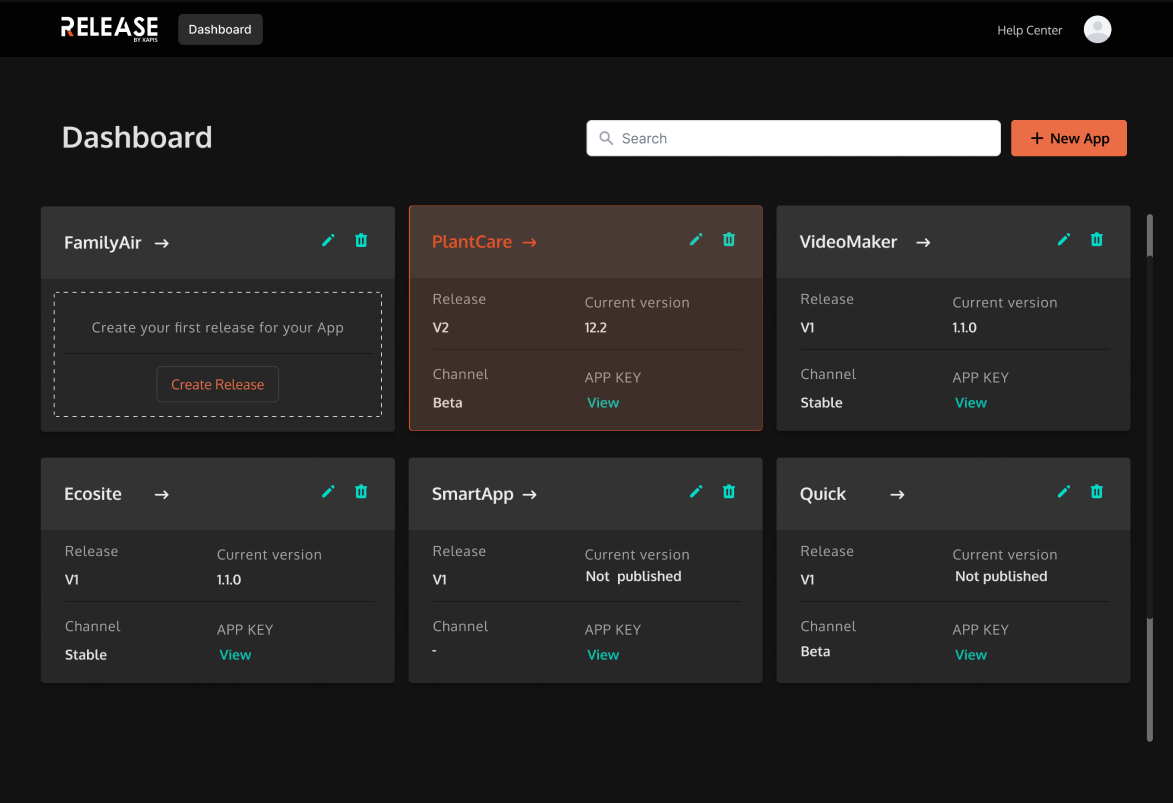This screenshot has width=1173, height=803.
Task: Edit the VideoMaker app
Action: coord(1064,240)
